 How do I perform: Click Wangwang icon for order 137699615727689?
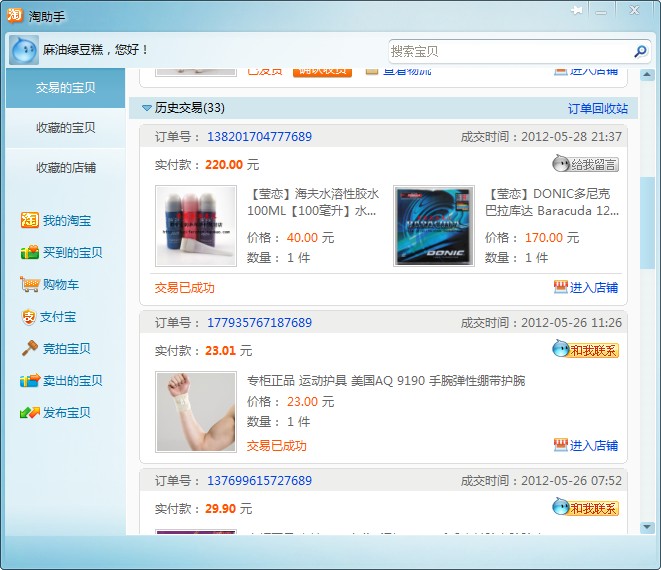[x=561, y=507]
